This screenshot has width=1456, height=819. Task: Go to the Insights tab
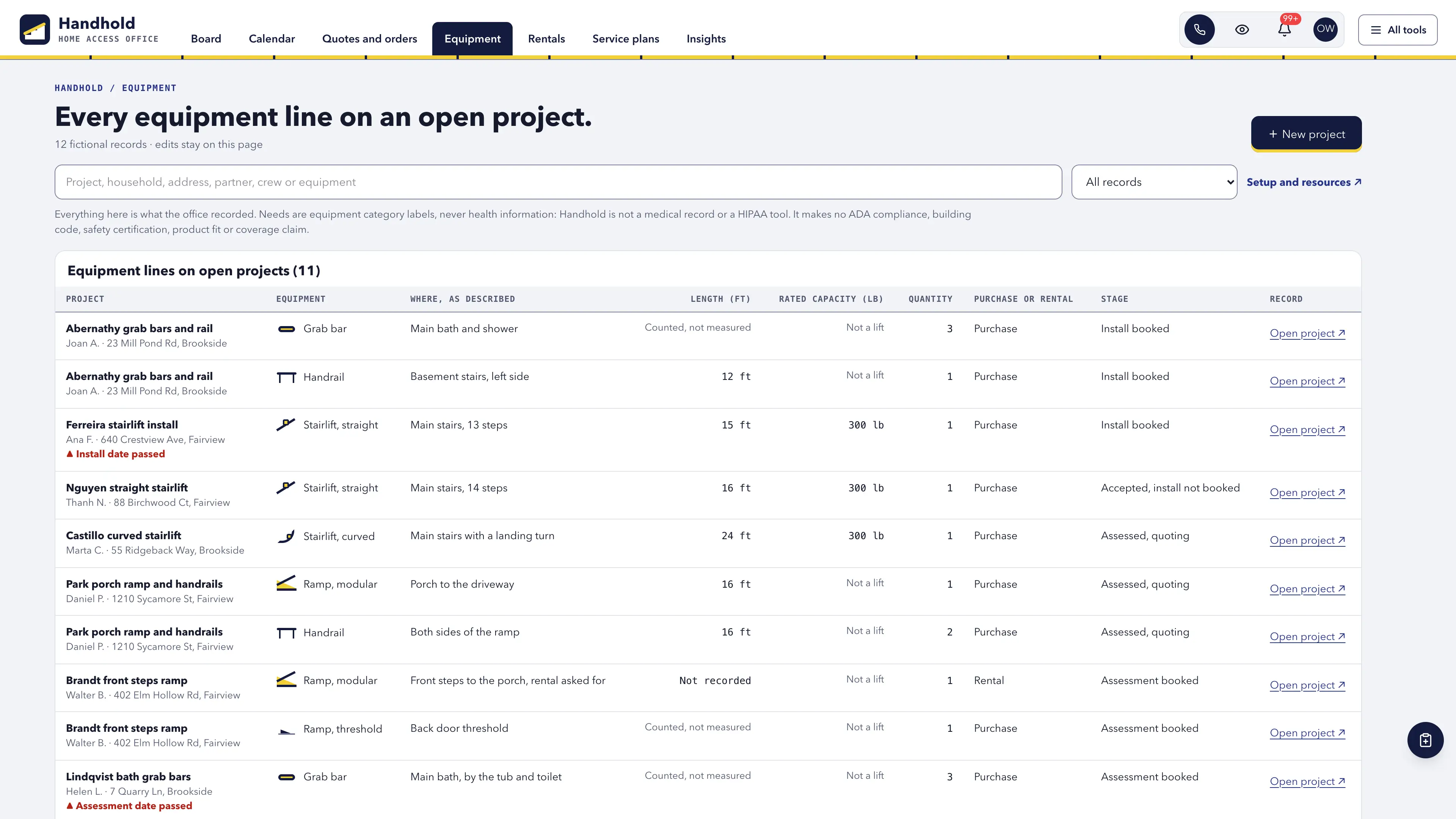coord(706,38)
